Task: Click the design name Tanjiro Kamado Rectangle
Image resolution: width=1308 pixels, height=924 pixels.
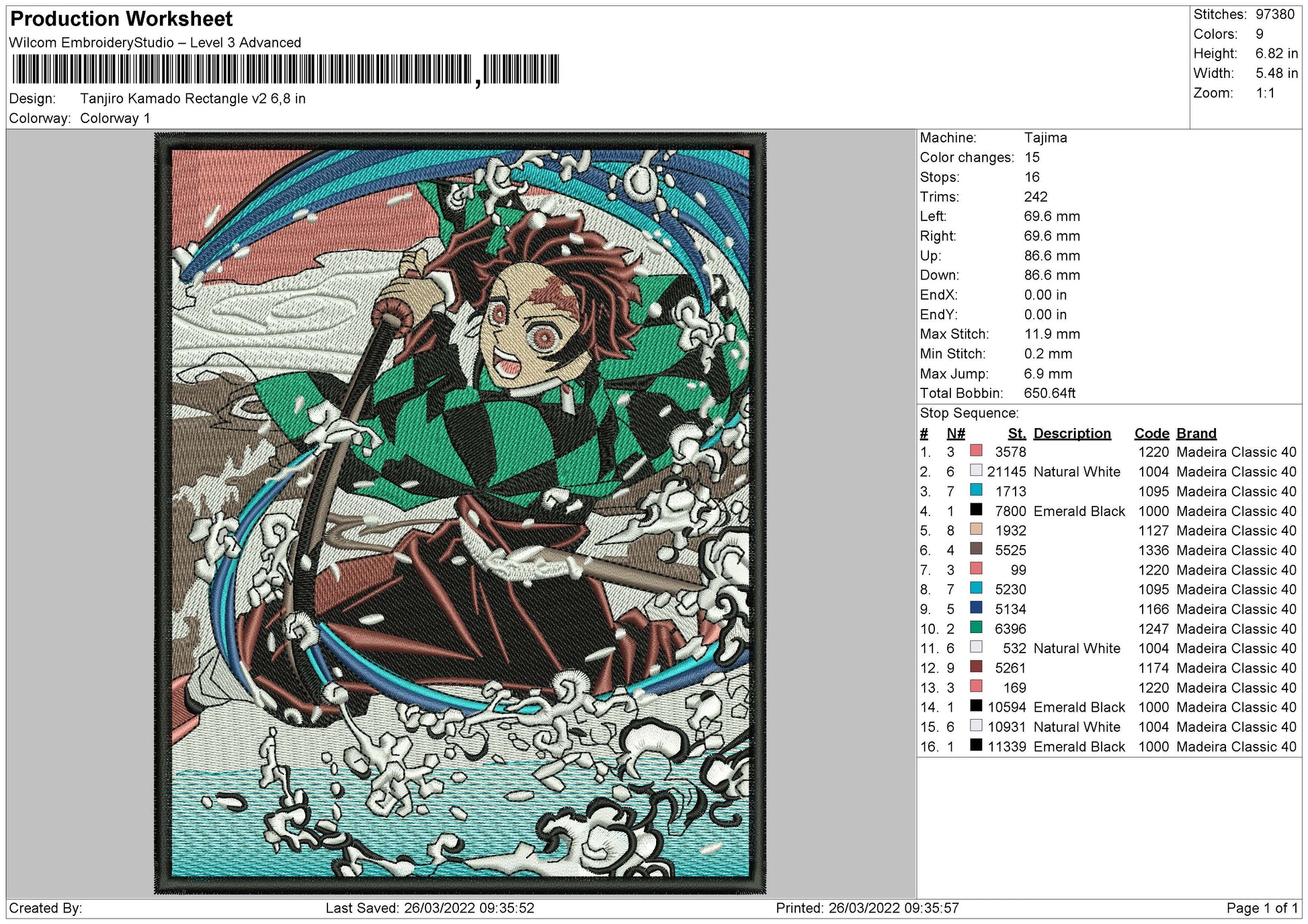Action: pyautogui.click(x=192, y=99)
